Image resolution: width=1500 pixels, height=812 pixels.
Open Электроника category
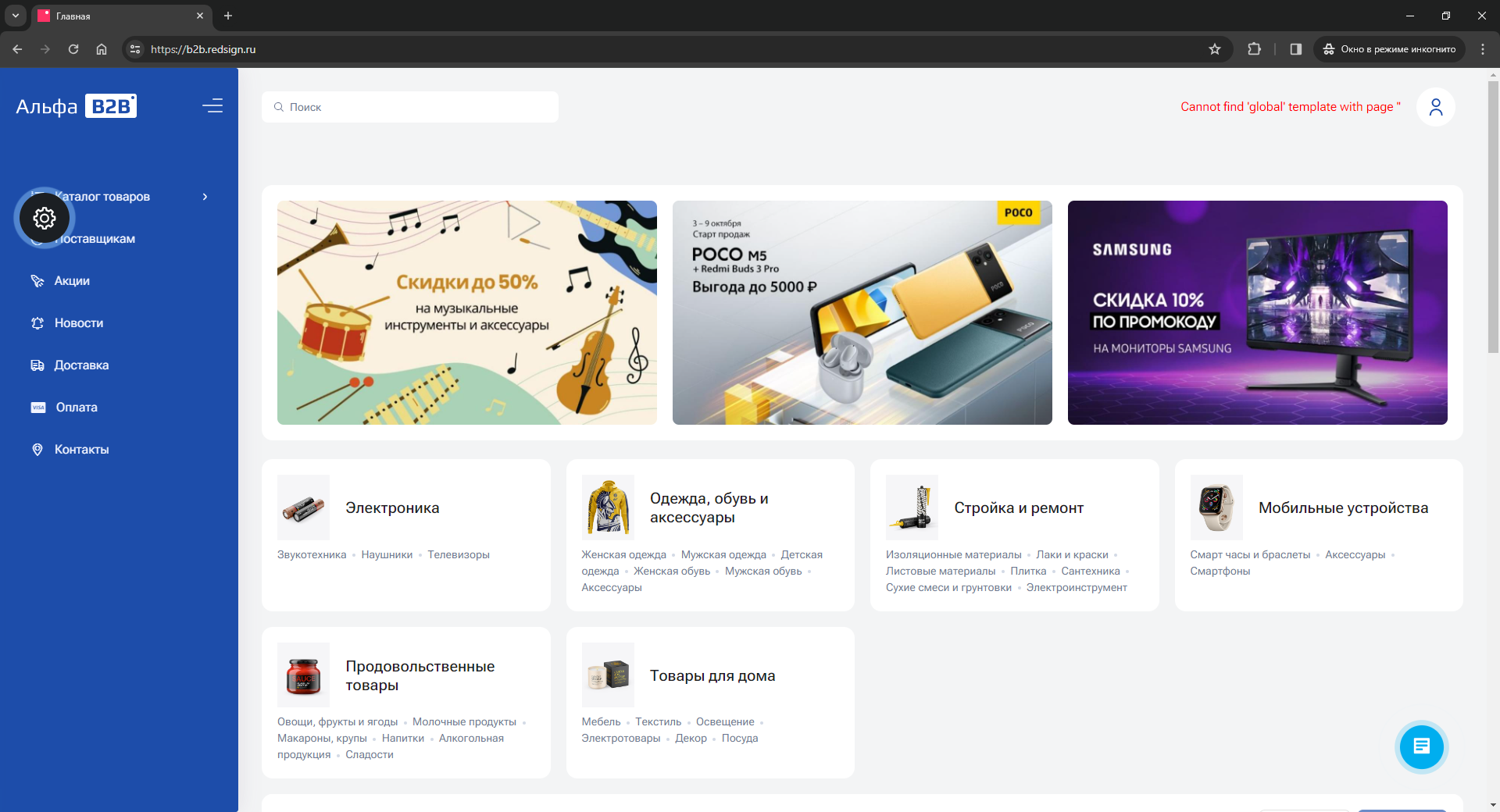(392, 508)
